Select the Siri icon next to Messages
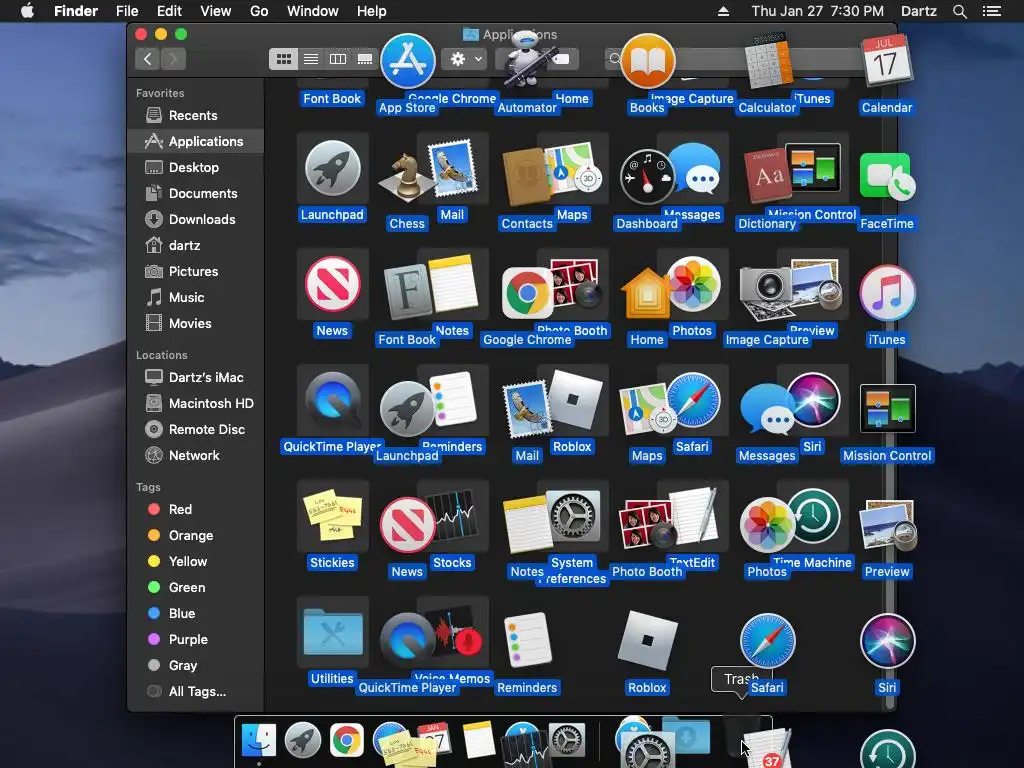1024x768 pixels. click(x=813, y=400)
